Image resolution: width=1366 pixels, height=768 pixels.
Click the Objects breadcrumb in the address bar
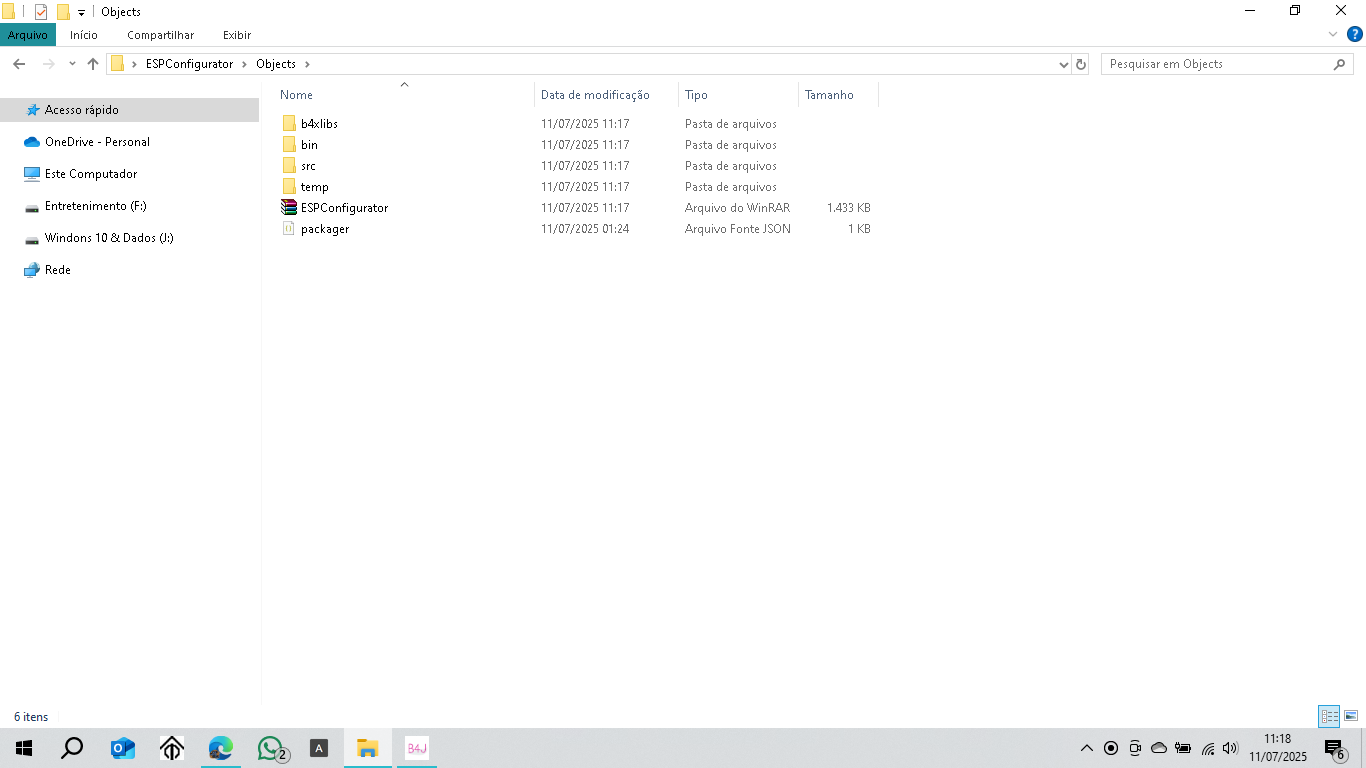(276, 64)
